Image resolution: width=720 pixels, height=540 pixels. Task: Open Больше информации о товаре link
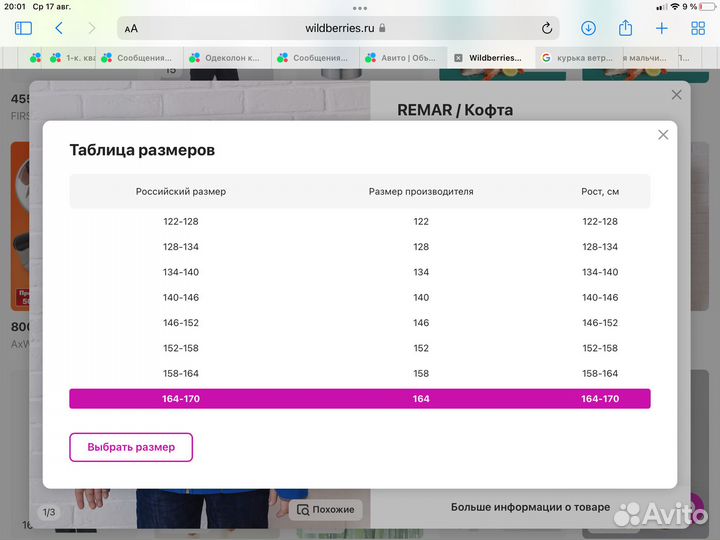coord(530,507)
